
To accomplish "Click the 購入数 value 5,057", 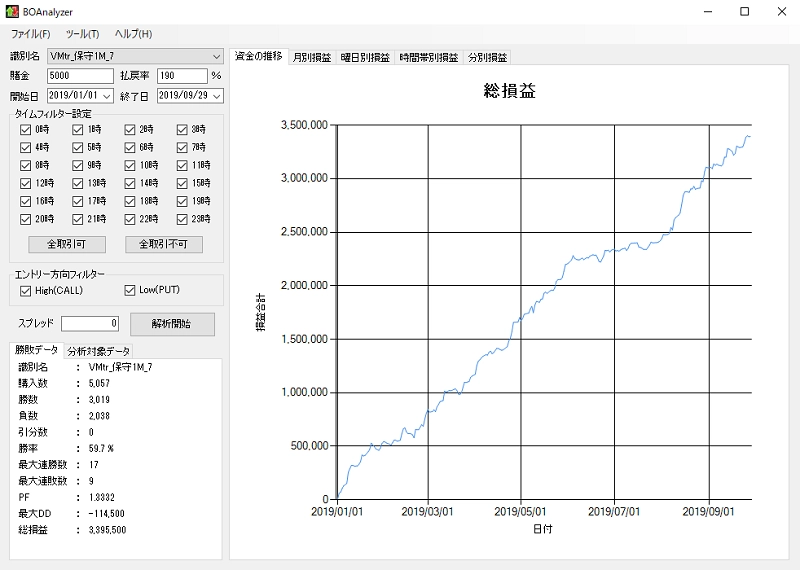I will 99,383.
